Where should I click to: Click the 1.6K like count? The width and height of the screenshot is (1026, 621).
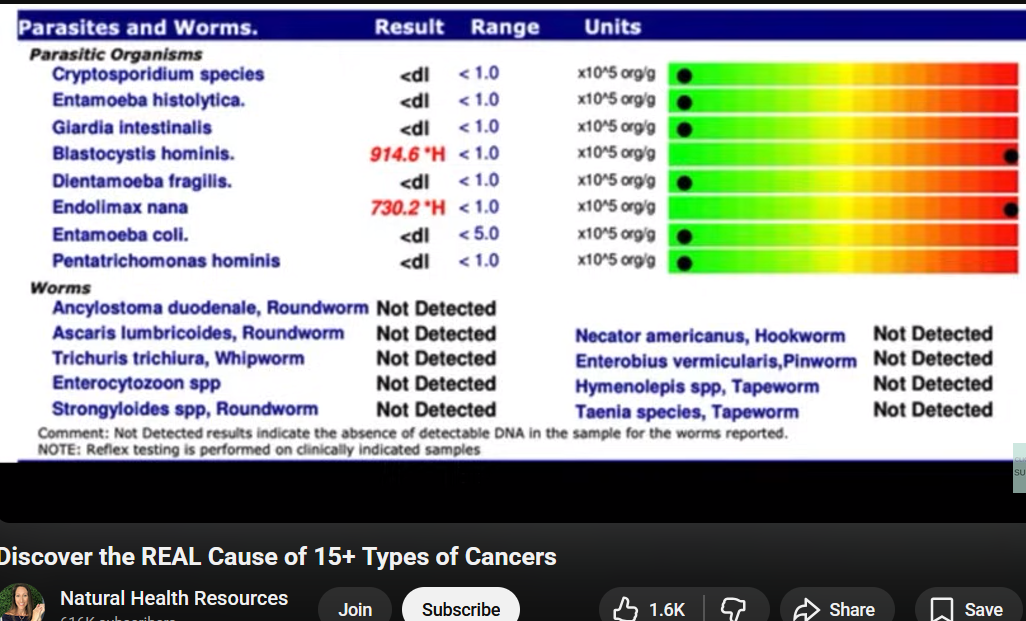coord(667,609)
